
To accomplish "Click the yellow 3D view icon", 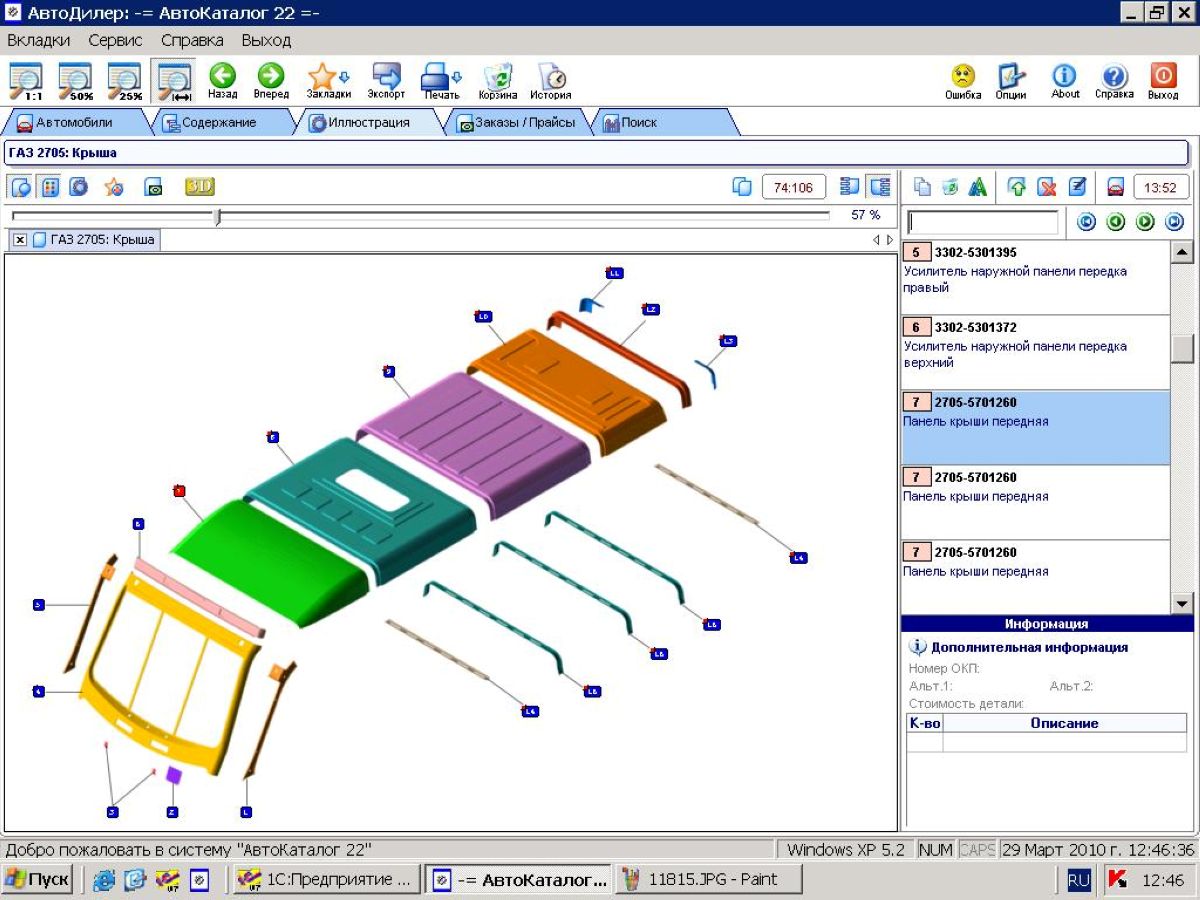I will (199, 187).
